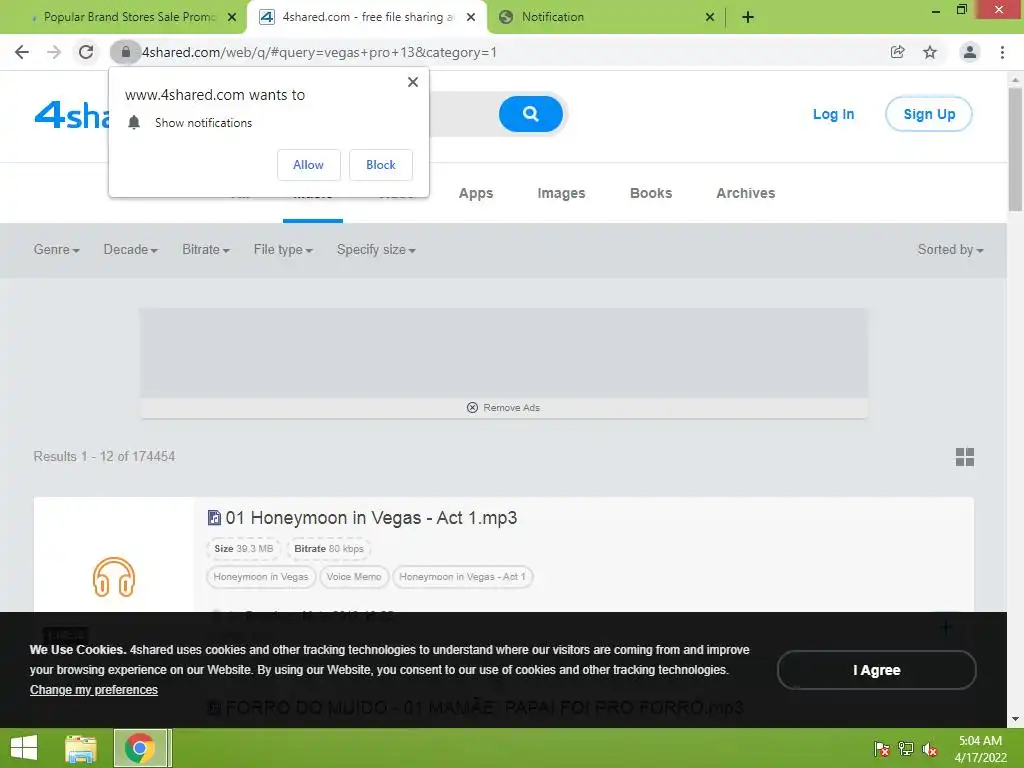Expand the Genre filter dropdown
This screenshot has width=1024, height=768.
tap(56, 249)
